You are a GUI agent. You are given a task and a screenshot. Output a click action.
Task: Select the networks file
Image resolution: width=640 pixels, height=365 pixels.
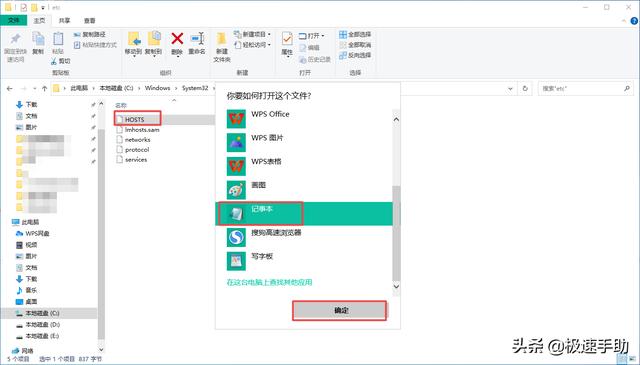click(x=133, y=140)
